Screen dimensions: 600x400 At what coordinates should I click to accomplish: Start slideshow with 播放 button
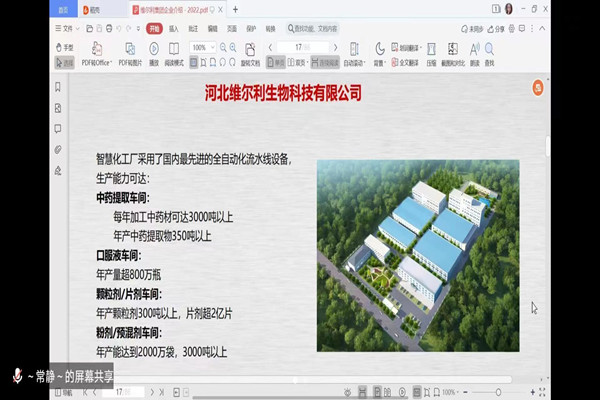(x=154, y=54)
